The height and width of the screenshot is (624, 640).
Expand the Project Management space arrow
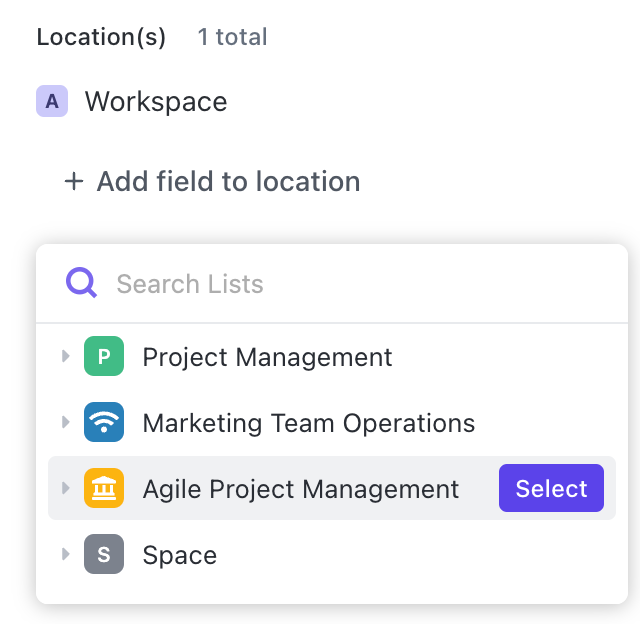[66, 357]
